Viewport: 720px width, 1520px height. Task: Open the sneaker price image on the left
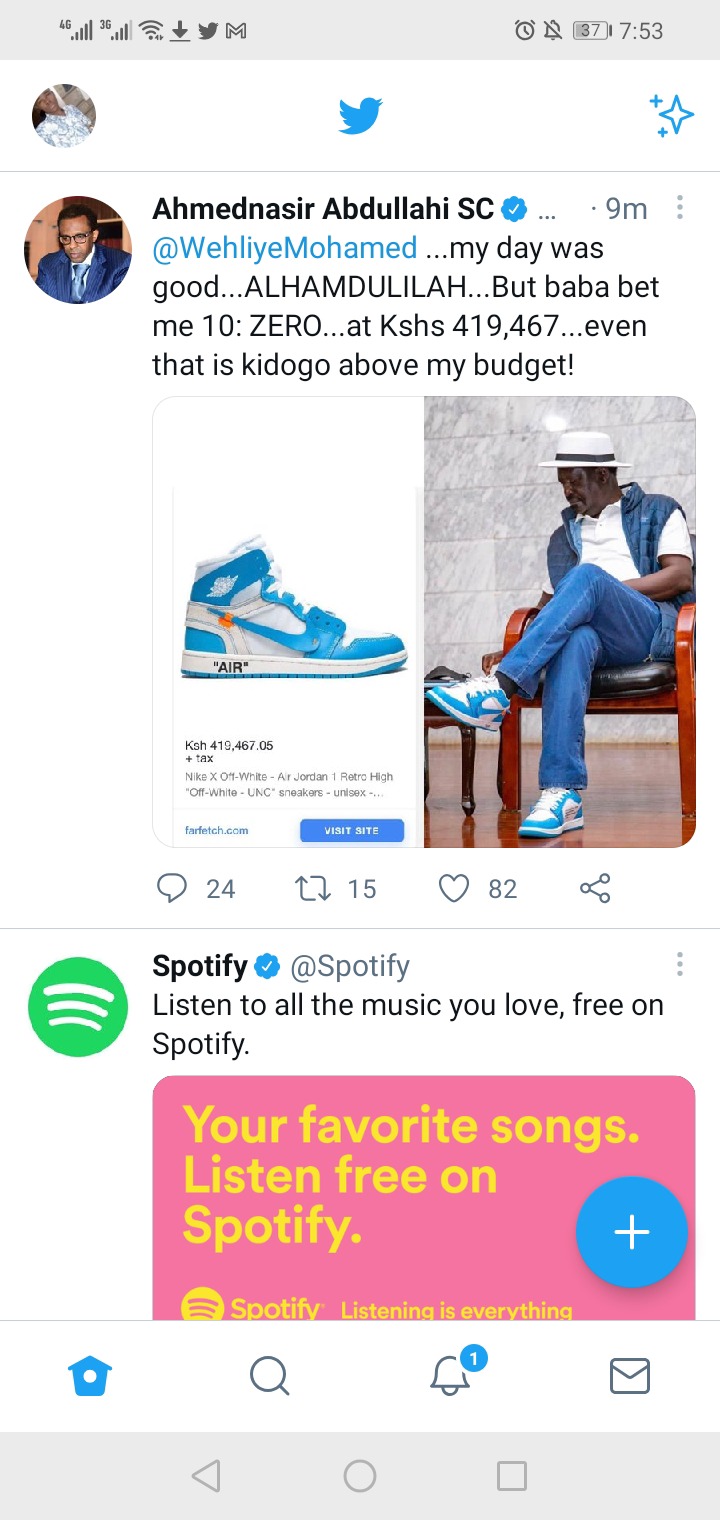pos(288,622)
